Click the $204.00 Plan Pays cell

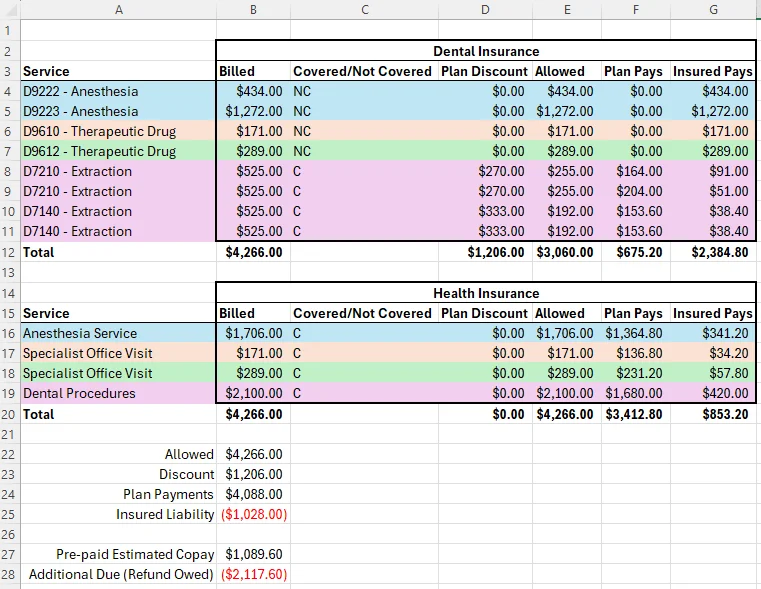click(x=636, y=191)
